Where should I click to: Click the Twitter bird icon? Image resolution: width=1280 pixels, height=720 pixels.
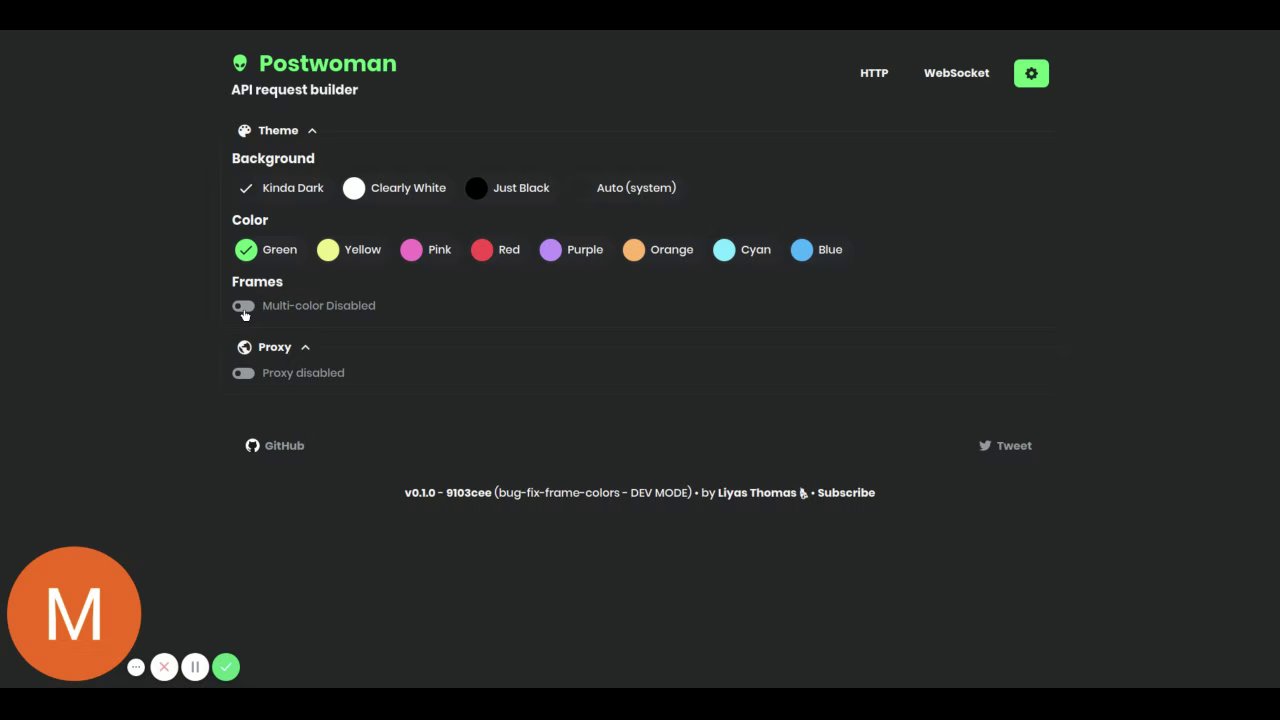click(x=985, y=446)
